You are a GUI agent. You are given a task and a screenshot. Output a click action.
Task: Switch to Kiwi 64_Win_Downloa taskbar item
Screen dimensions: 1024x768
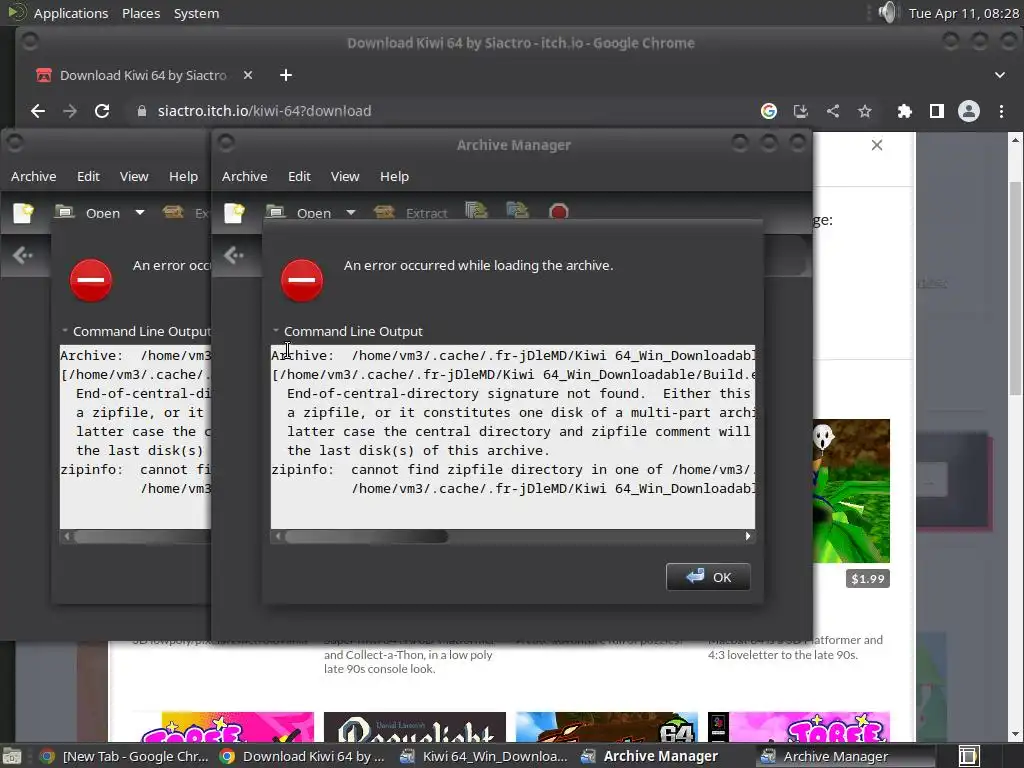click(484, 756)
